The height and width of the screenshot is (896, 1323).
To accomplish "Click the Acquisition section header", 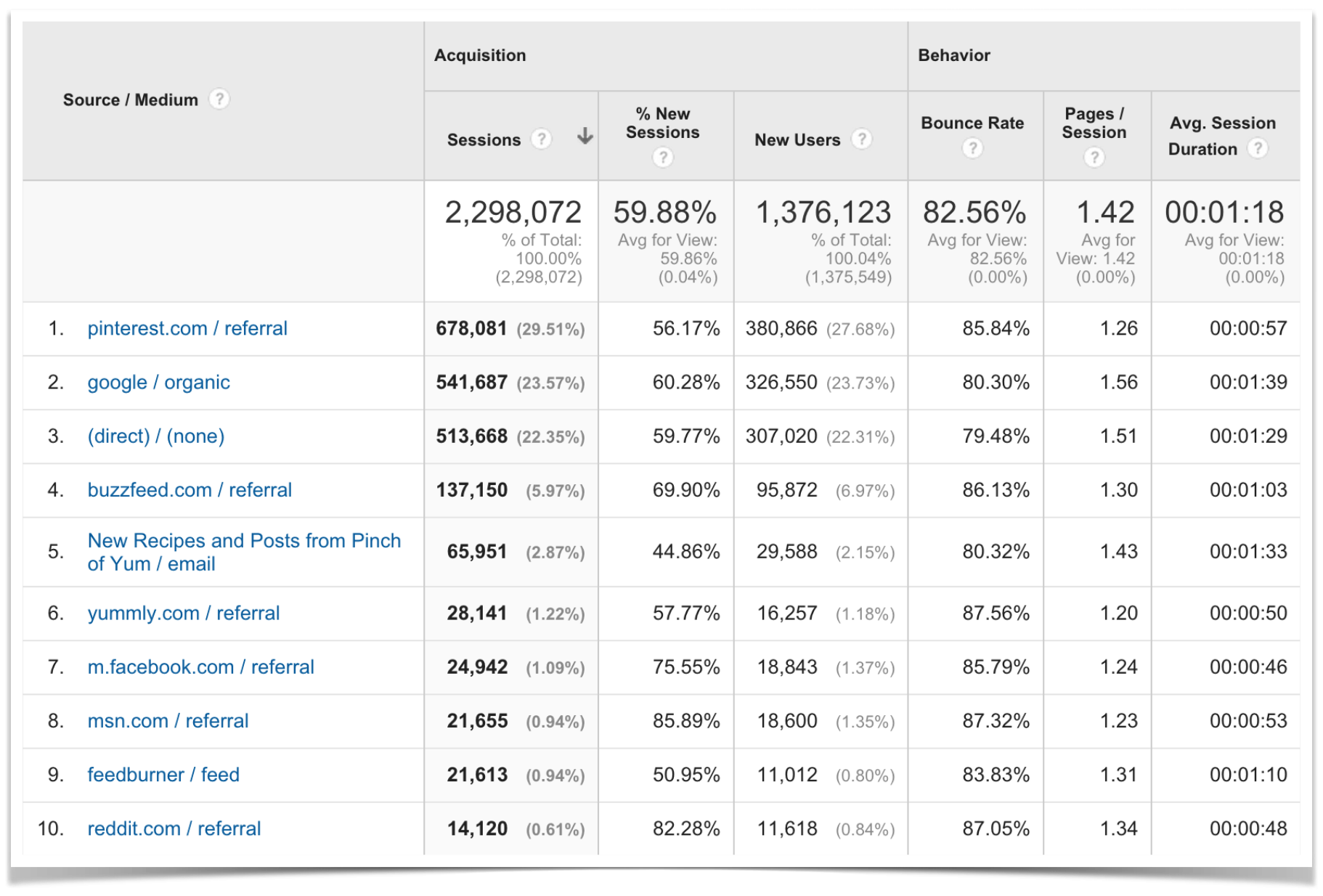I will pyautogui.click(x=481, y=55).
